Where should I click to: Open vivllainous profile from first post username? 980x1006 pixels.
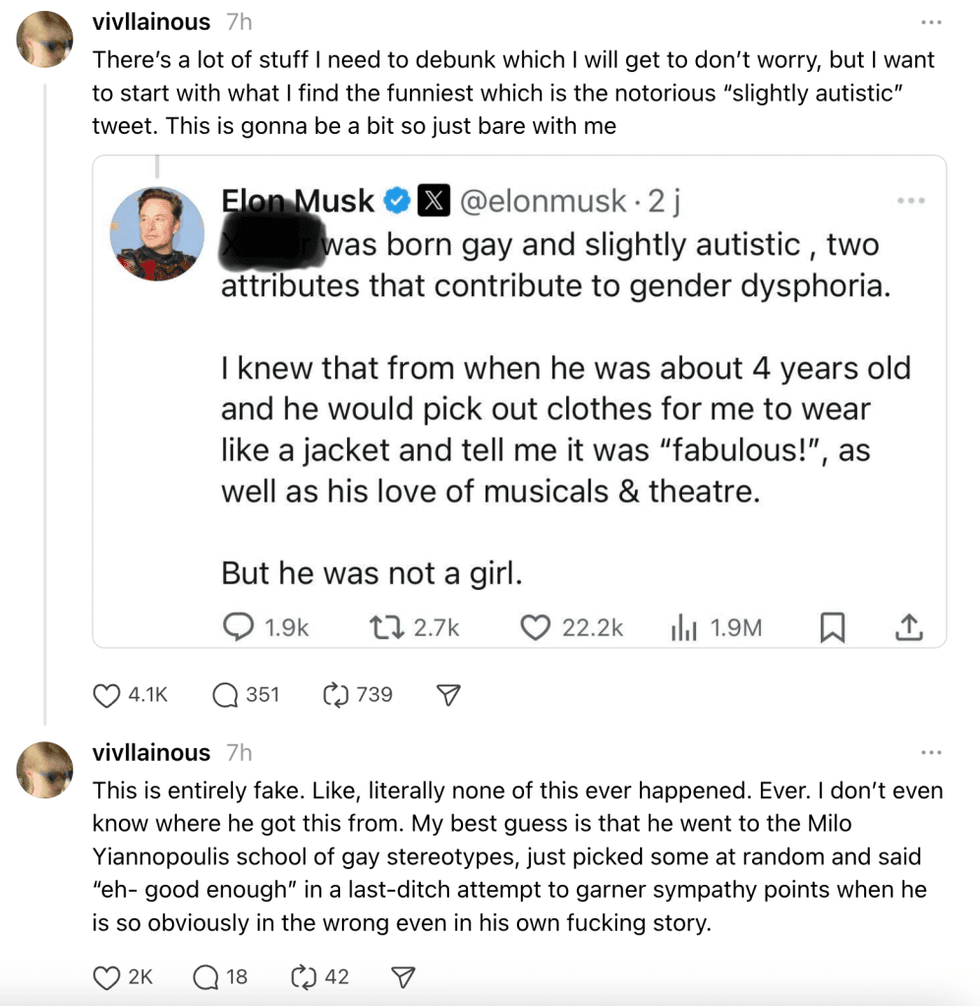pyautogui.click(x=151, y=22)
